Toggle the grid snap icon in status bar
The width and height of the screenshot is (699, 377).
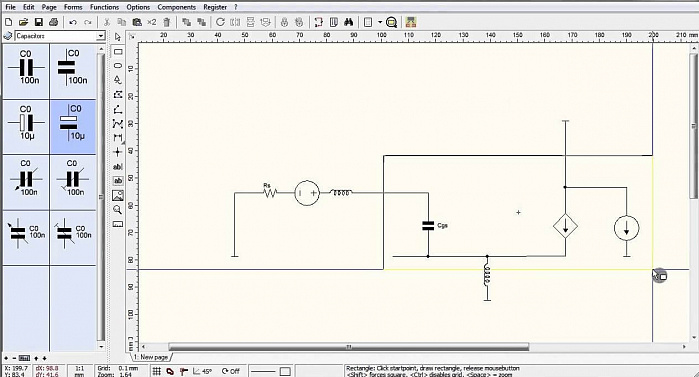(x=156, y=371)
